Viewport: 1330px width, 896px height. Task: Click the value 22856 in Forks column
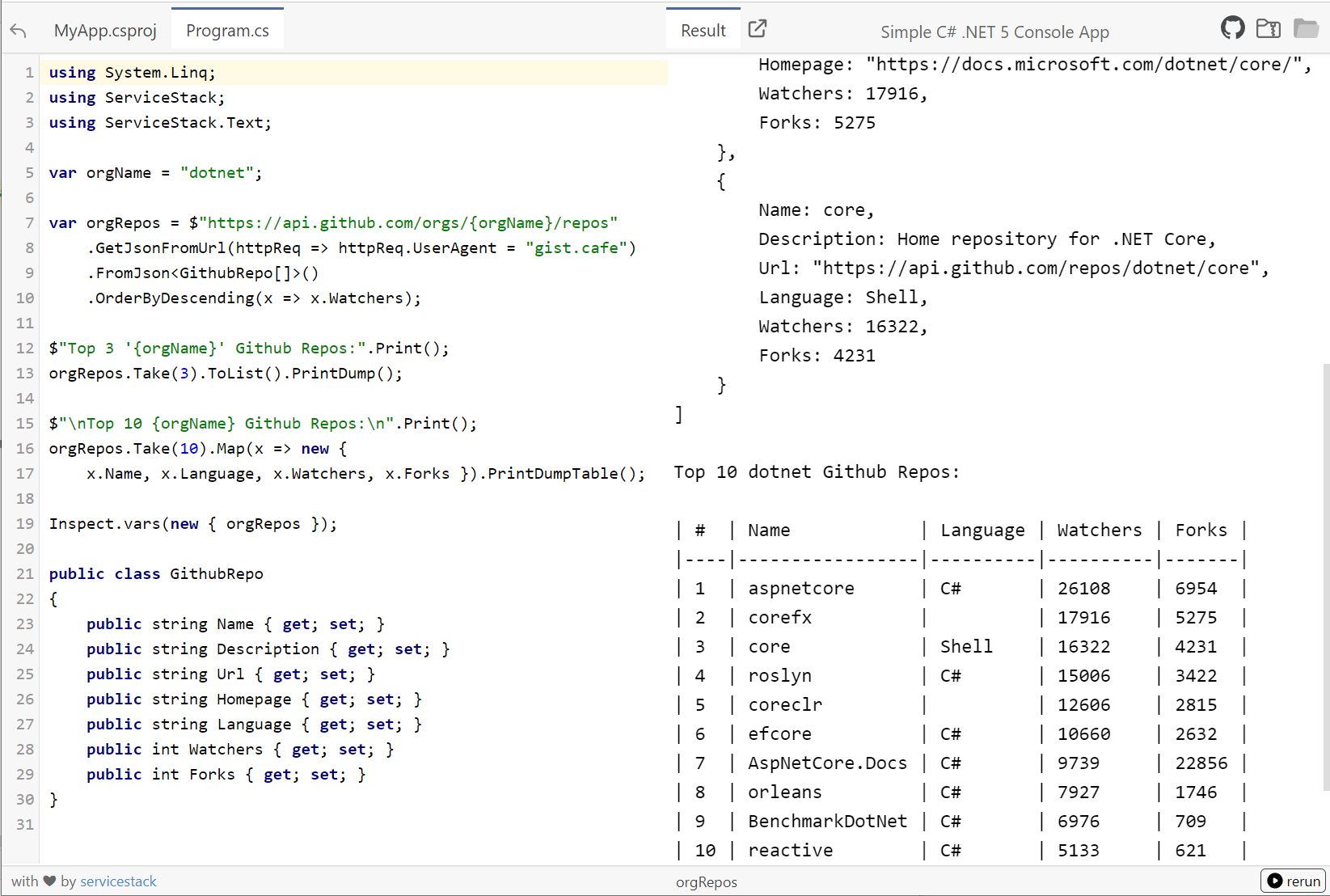(x=1201, y=763)
